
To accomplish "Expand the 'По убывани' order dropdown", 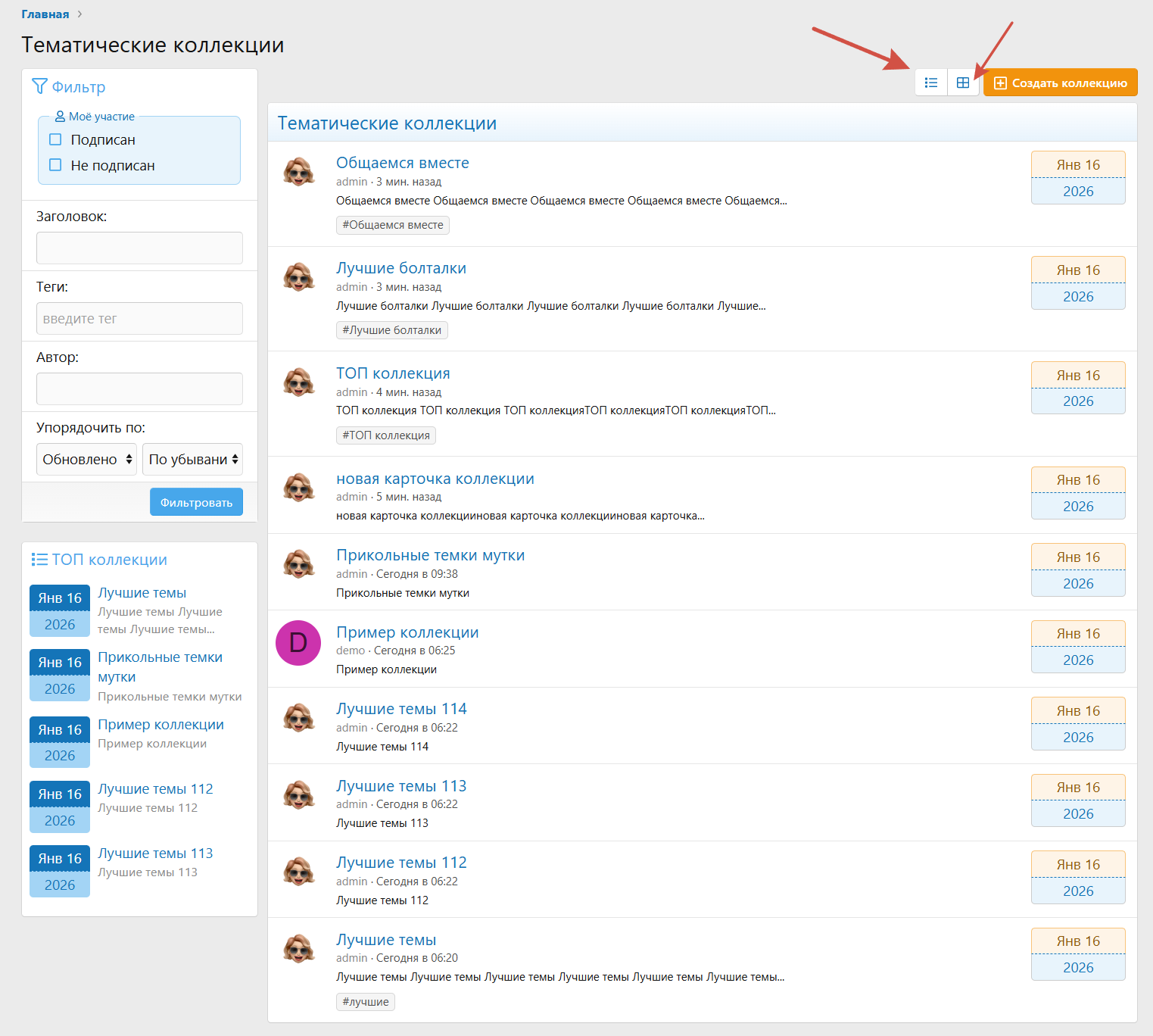I will [192, 460].
